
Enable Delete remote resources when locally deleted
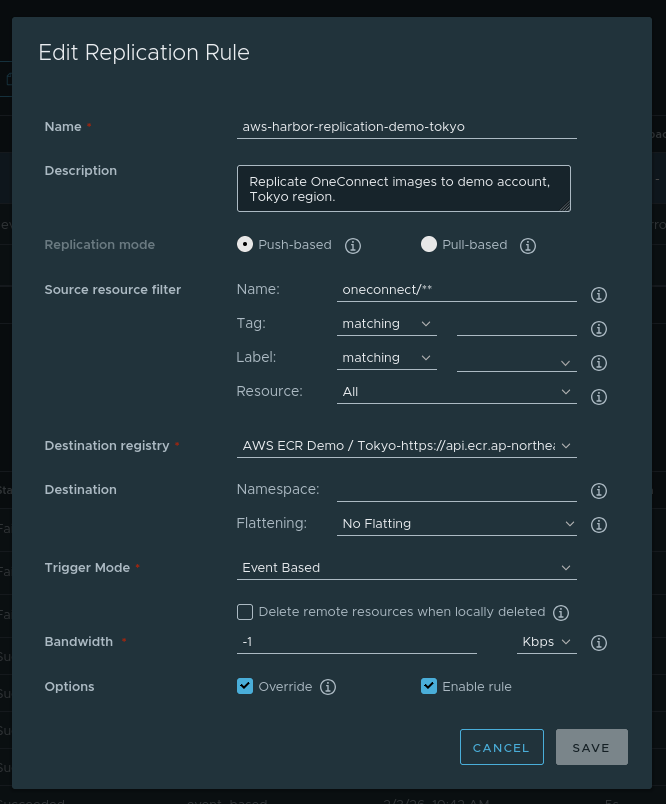[245, 612]
